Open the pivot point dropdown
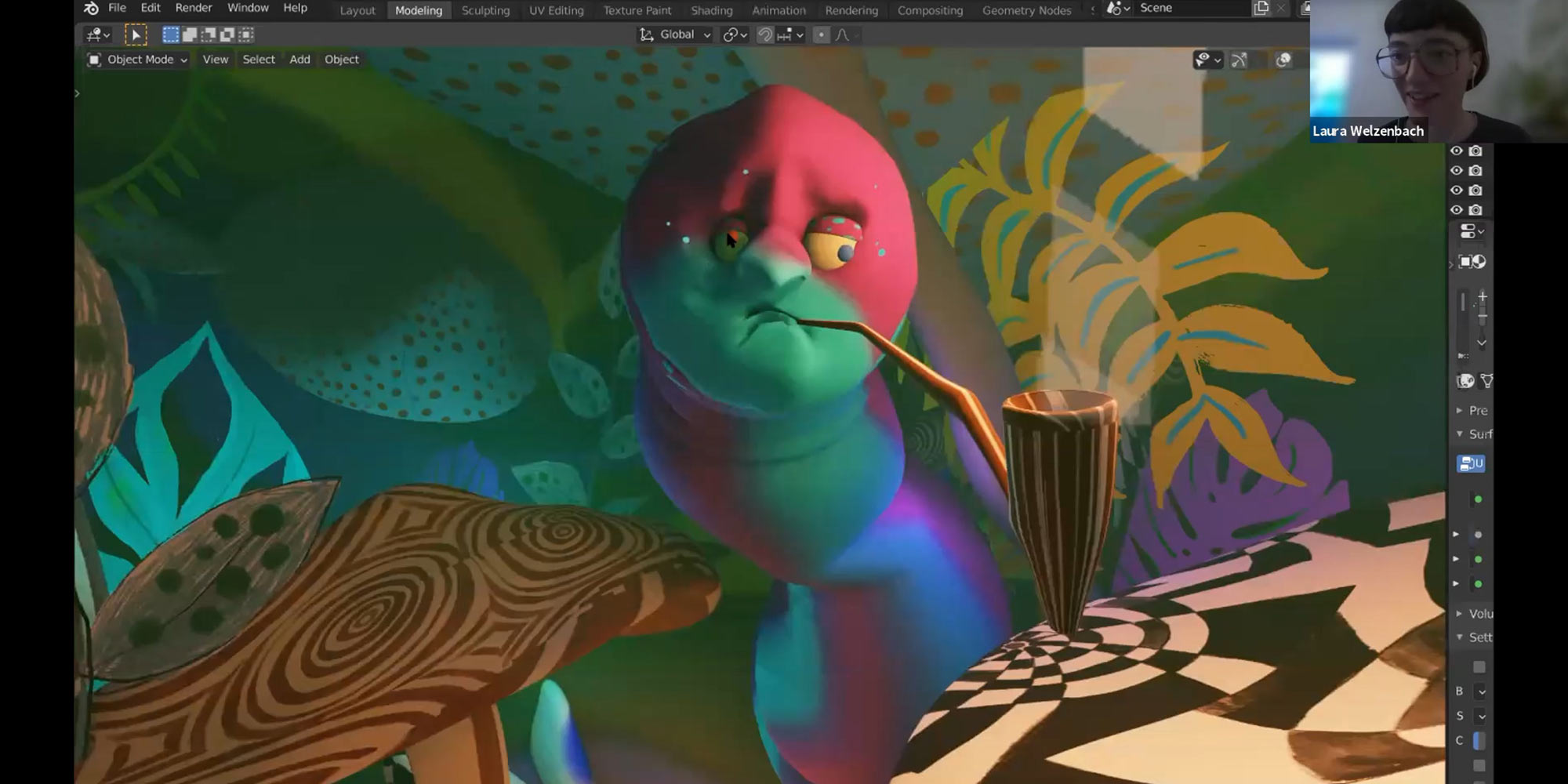The width and height of the screenshot is (1568, 784). [x=735, y=34]
